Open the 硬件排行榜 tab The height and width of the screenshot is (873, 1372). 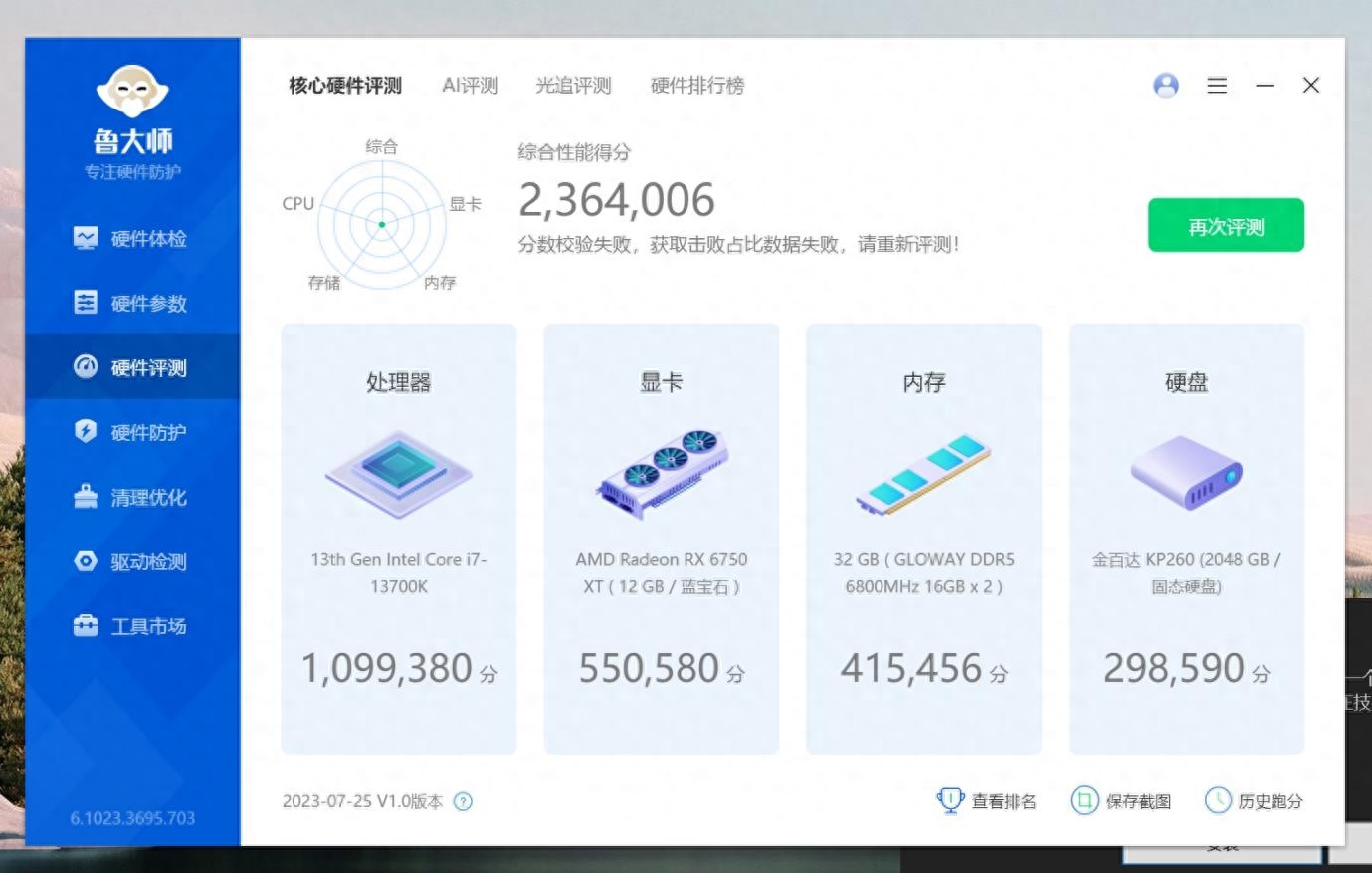click(x=696, y=86)
